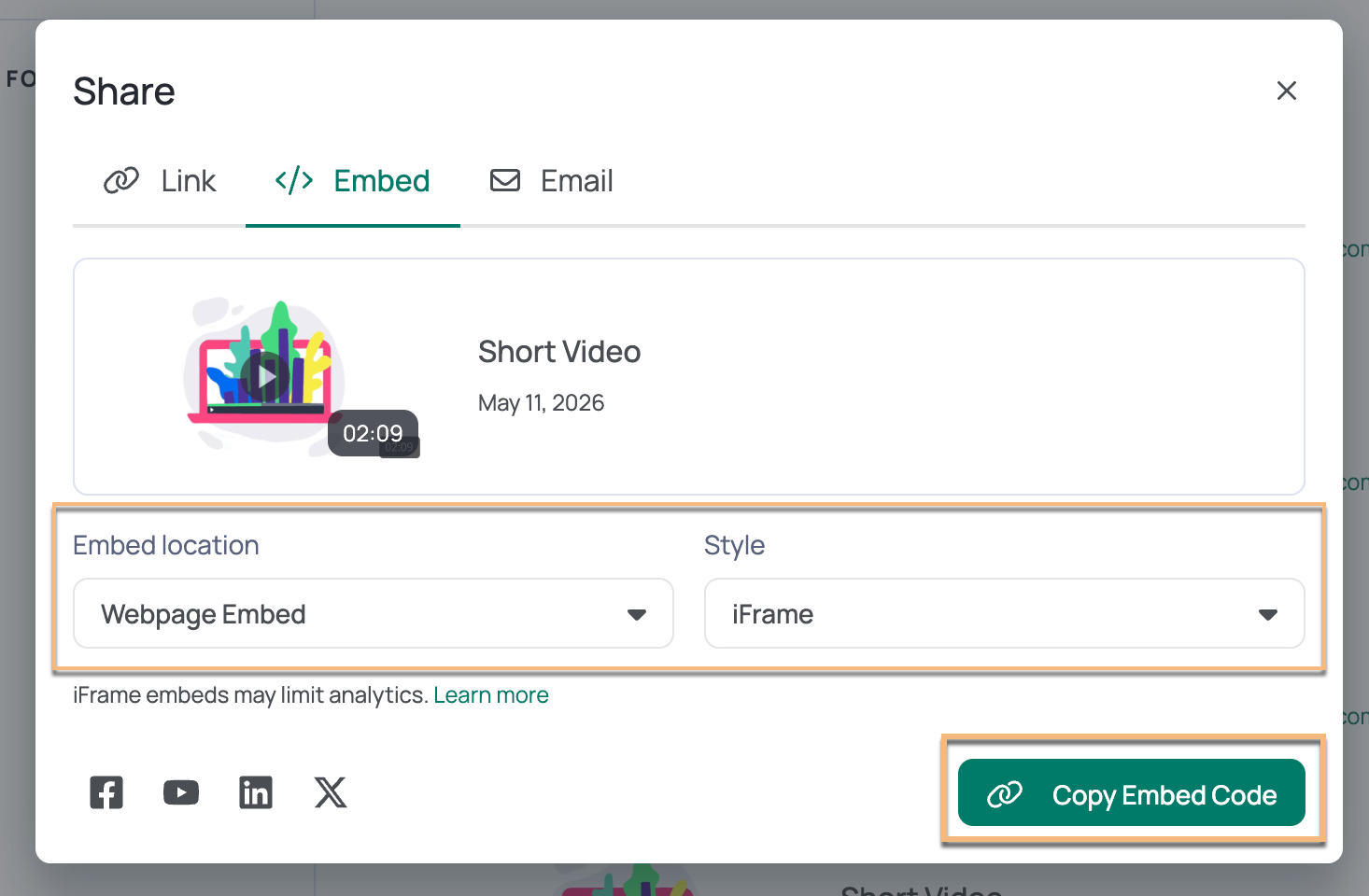Image resolution: width=1369 pixels, height=896 pixels.
Task: Select the Embed tab
Action: [x=353, y=180]
